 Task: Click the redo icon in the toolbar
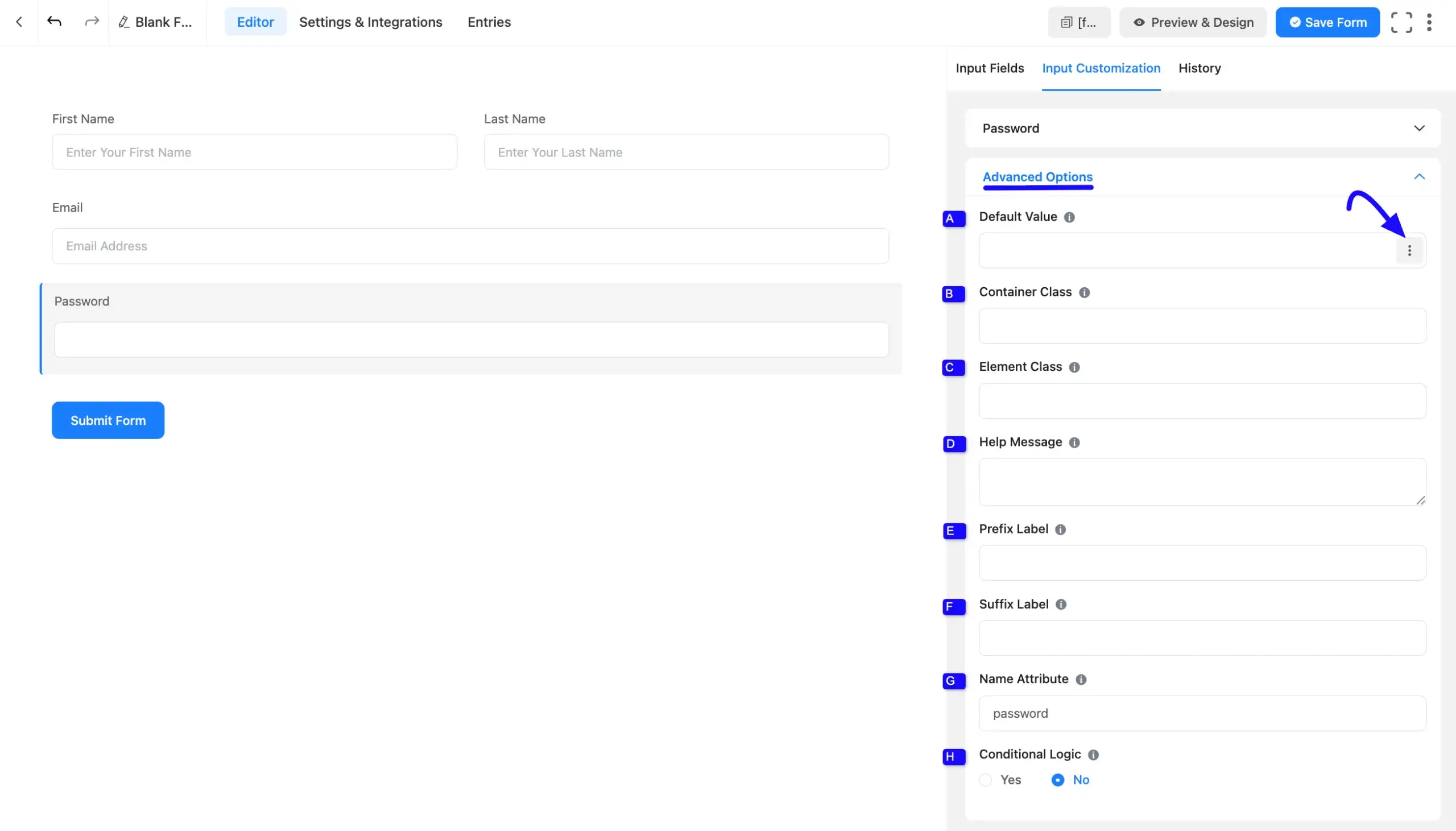click(x=92, y=21)
